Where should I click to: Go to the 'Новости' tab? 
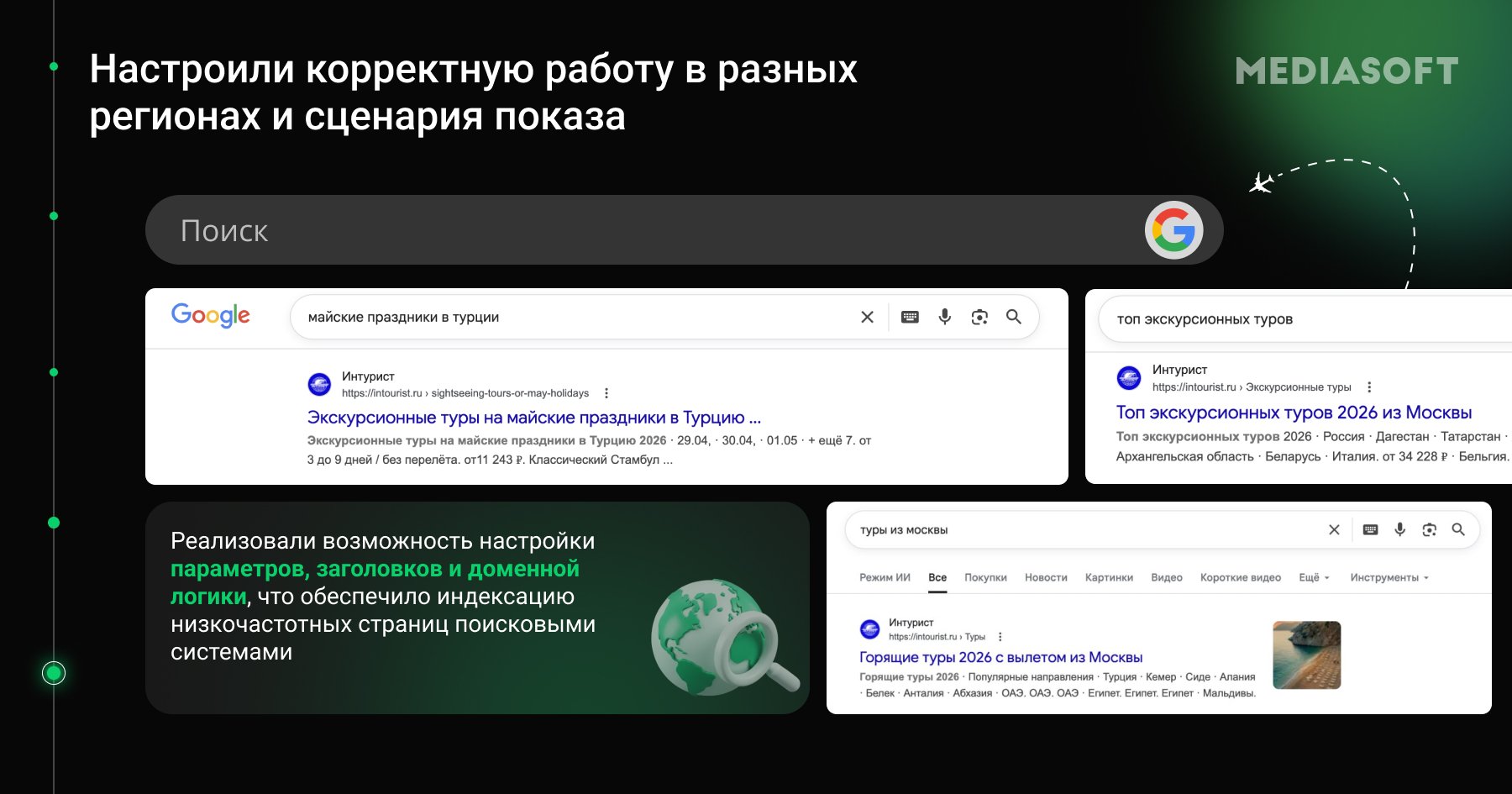pos(1046,577)
